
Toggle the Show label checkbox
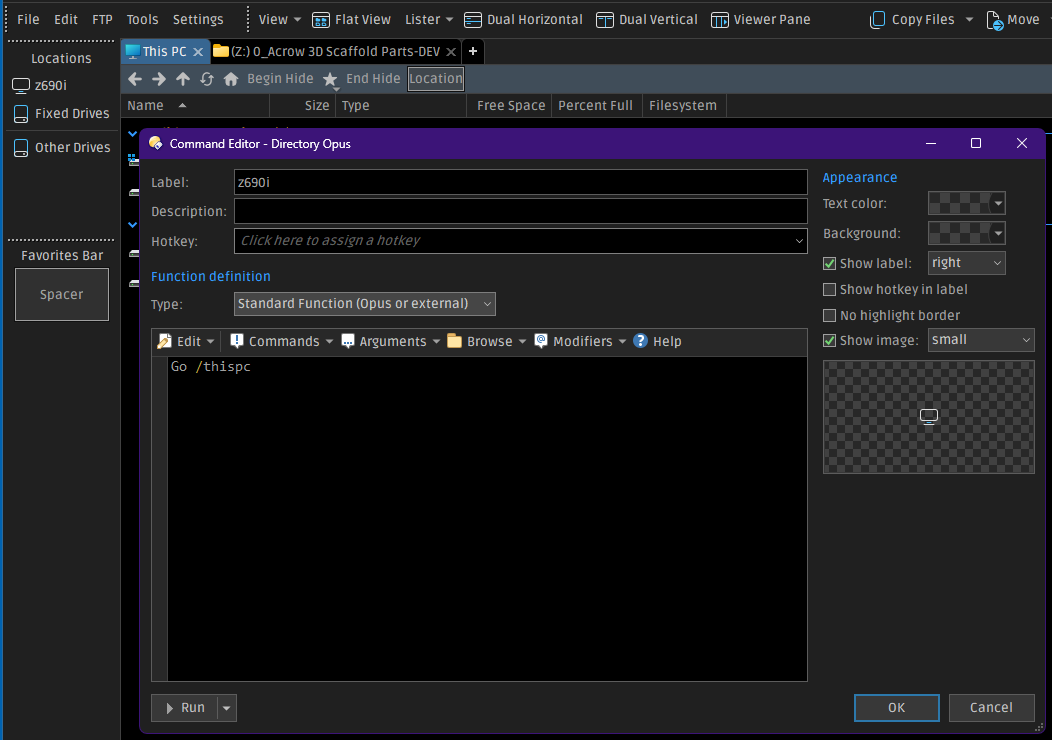click(829, 264)
